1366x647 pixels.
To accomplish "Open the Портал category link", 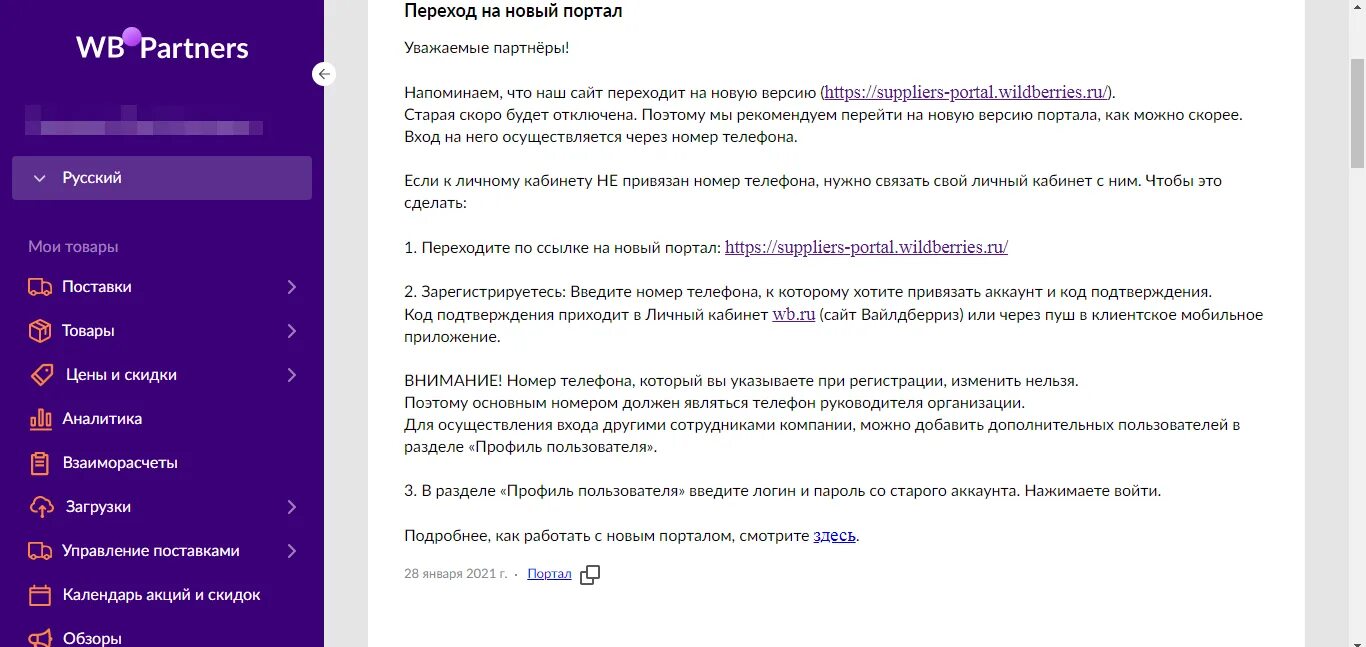I will tap(549, 574).
